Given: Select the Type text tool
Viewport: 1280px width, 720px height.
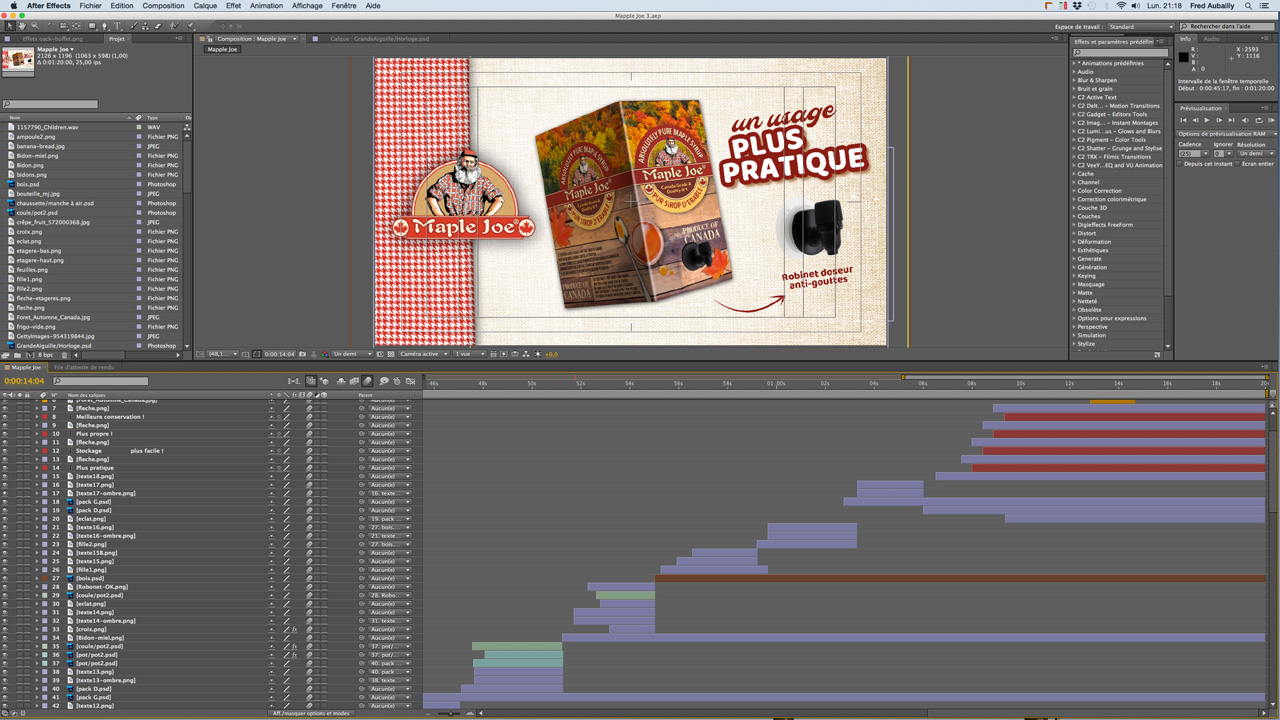Looking at the screenshot, I should (x=117, y=26).
